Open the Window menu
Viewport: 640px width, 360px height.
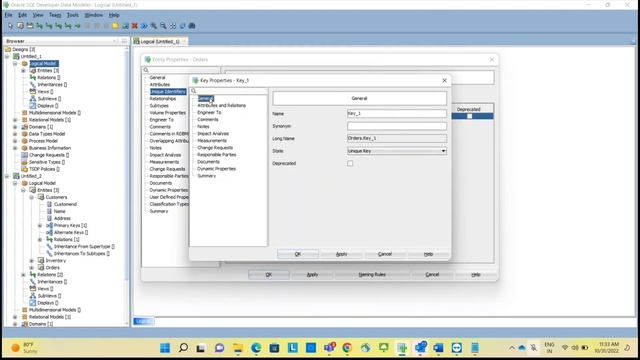(x=93, y=15)
